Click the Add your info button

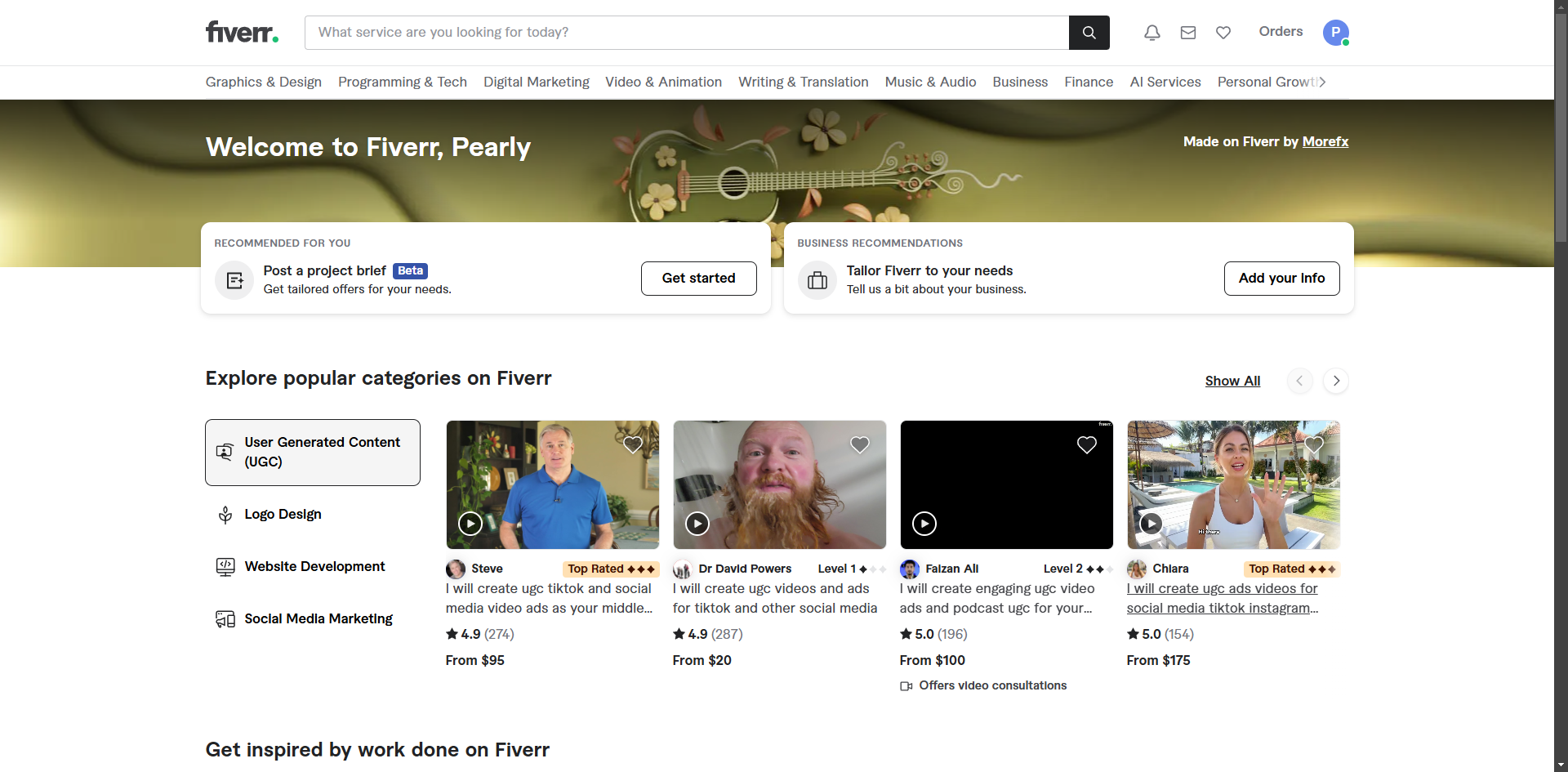click(1282, 279)
